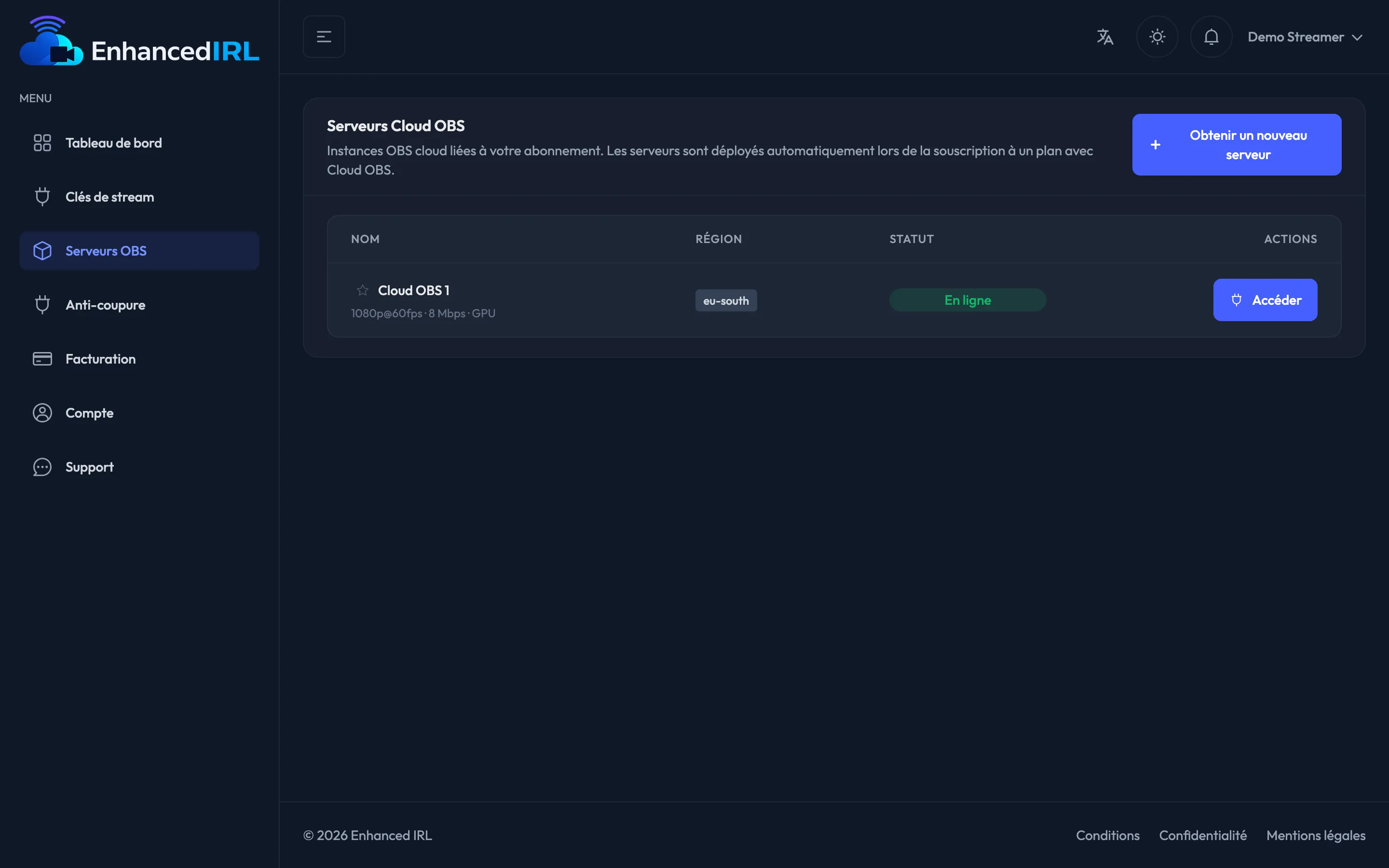Open the Compte page
Viewport: 1389px width, 868px height.
pos(139,413)
